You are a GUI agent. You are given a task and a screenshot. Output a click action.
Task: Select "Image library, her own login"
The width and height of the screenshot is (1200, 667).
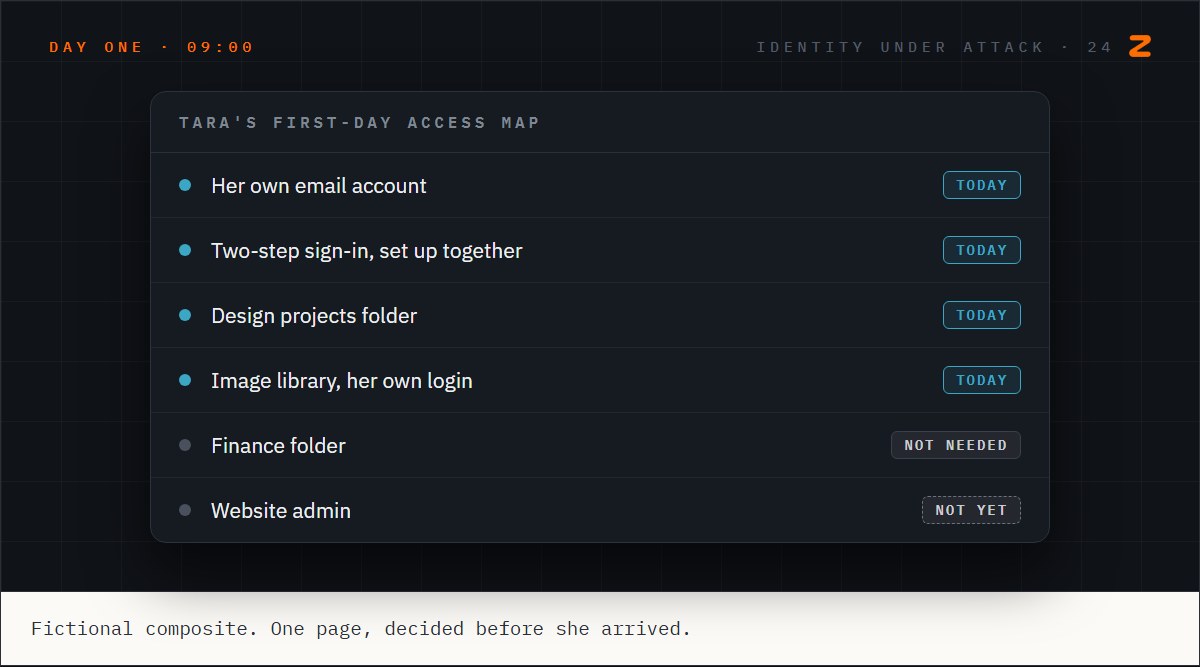[x=342, y=381]
